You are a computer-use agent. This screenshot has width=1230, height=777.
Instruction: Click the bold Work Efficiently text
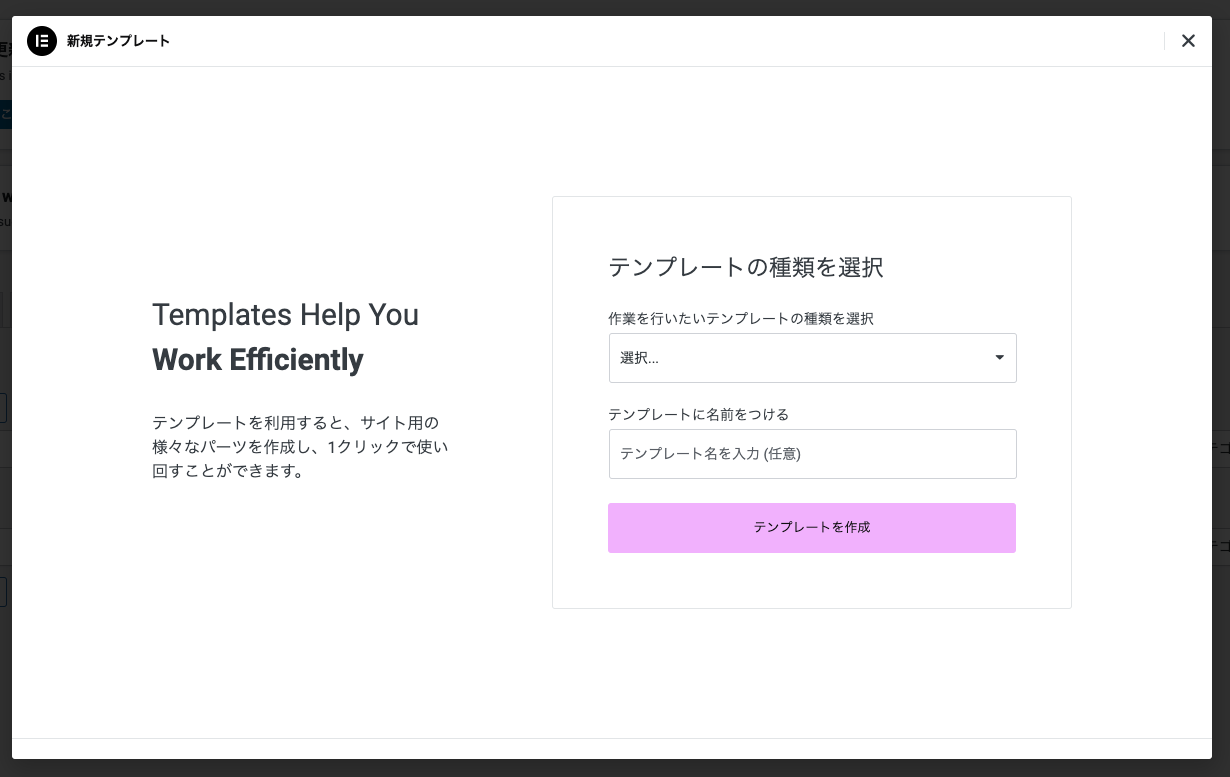pos(257,360)
